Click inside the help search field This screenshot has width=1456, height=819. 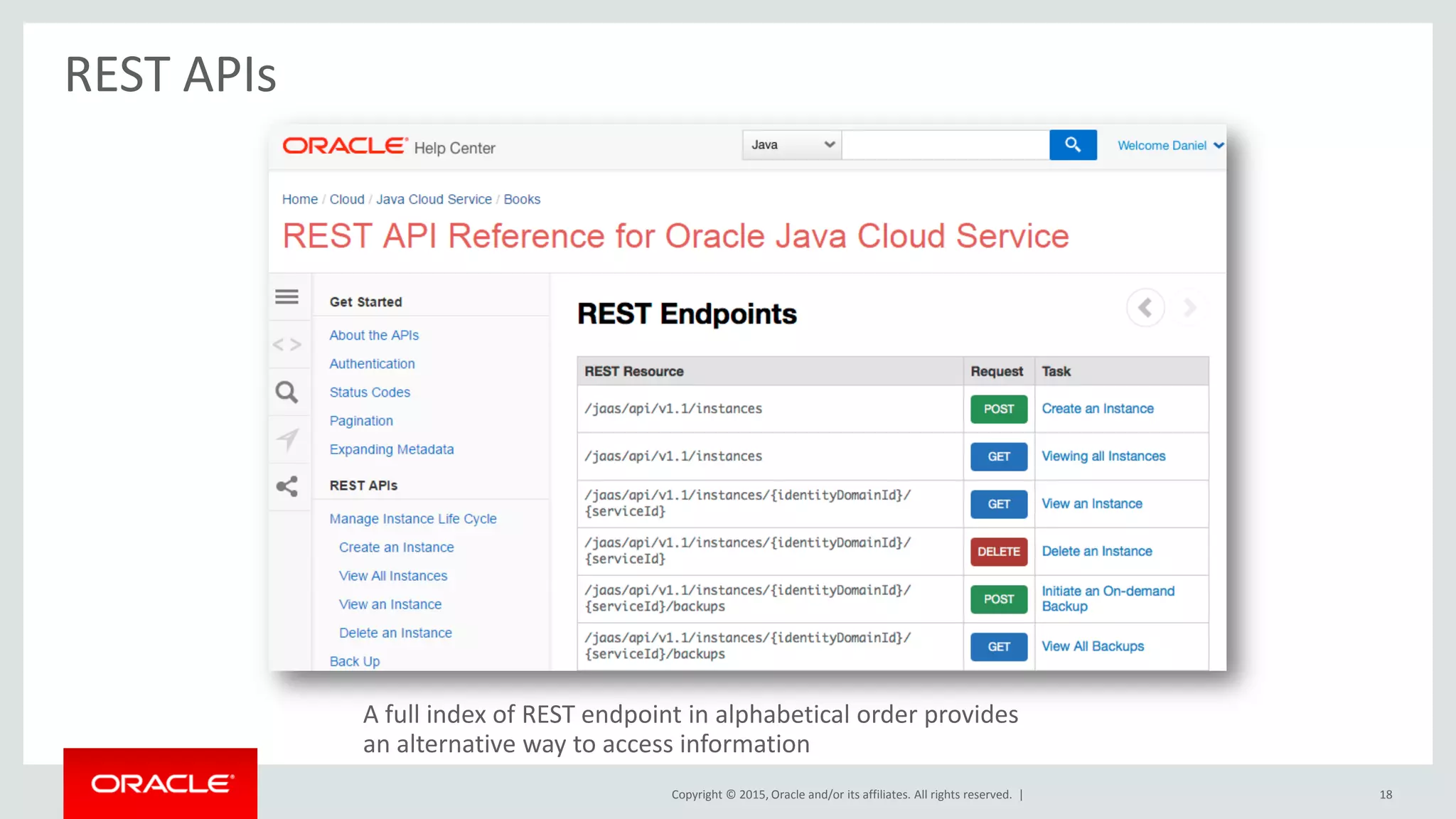point(945,145)
